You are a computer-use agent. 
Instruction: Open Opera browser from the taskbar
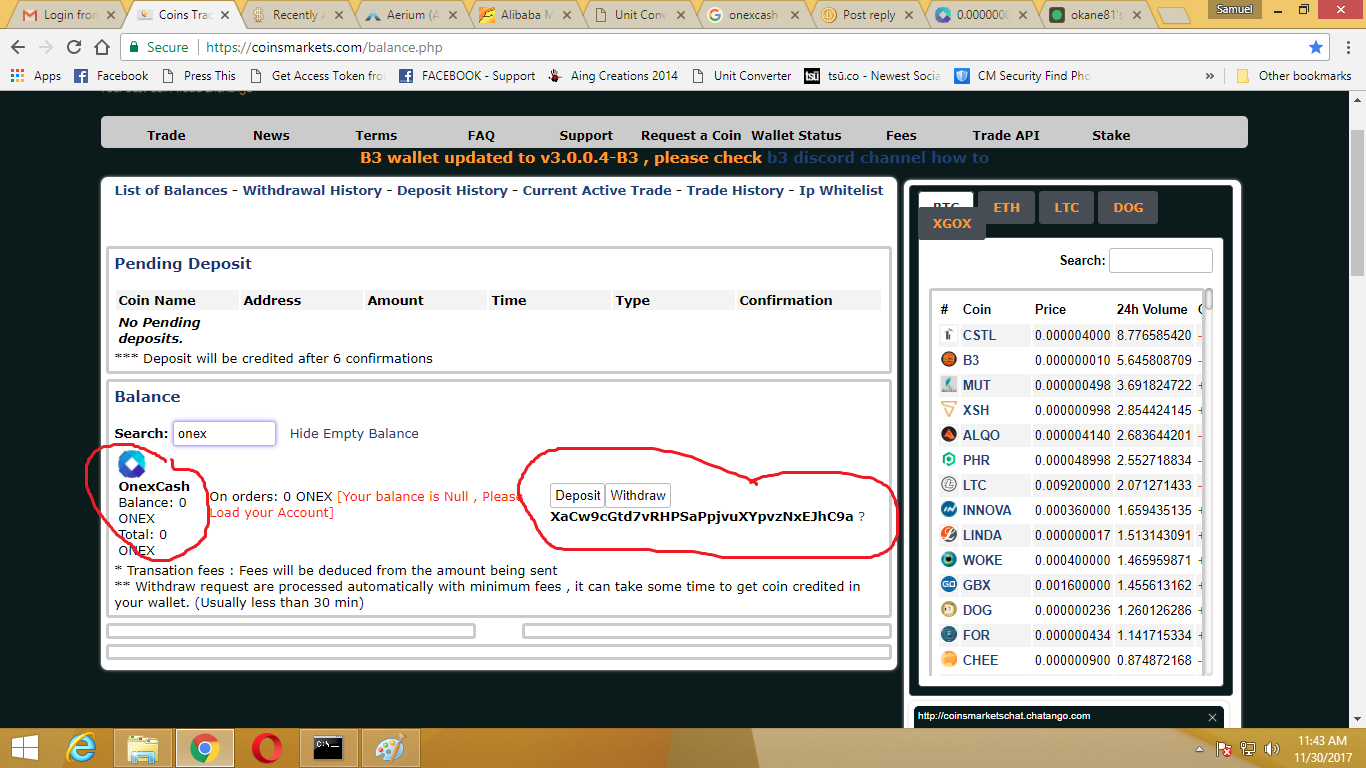point(266,748)
